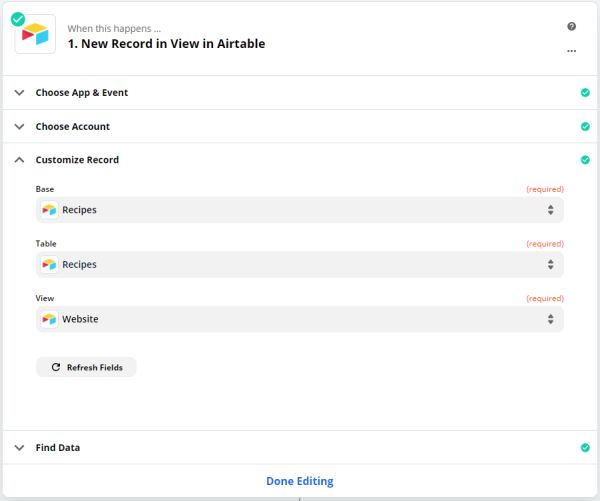The width and height of the screenshot is (600, 501).
Task: Click the green checkmark on Airtable logo
Action: [18, 19]
